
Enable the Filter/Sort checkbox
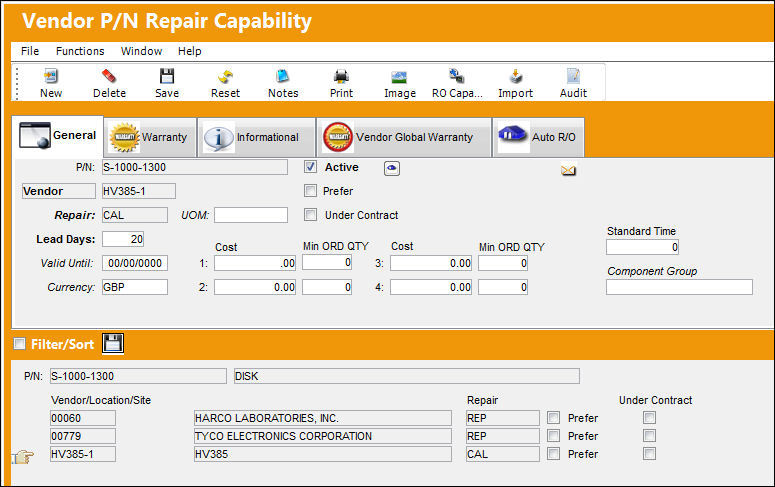(19, 344)
